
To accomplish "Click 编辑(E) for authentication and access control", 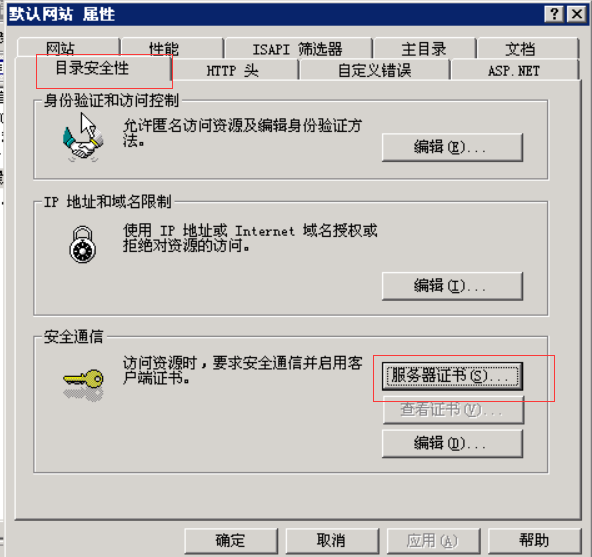I will click(x=452, y=147).
